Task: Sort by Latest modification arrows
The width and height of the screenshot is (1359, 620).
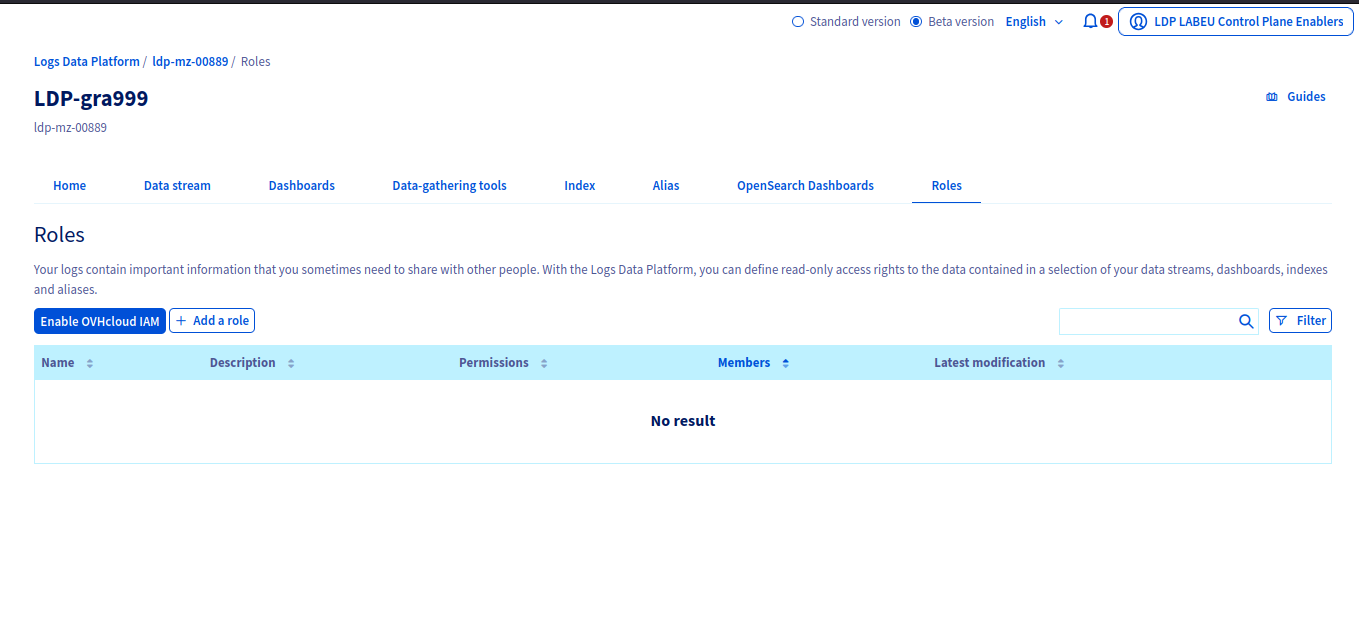Action: 1061,364
